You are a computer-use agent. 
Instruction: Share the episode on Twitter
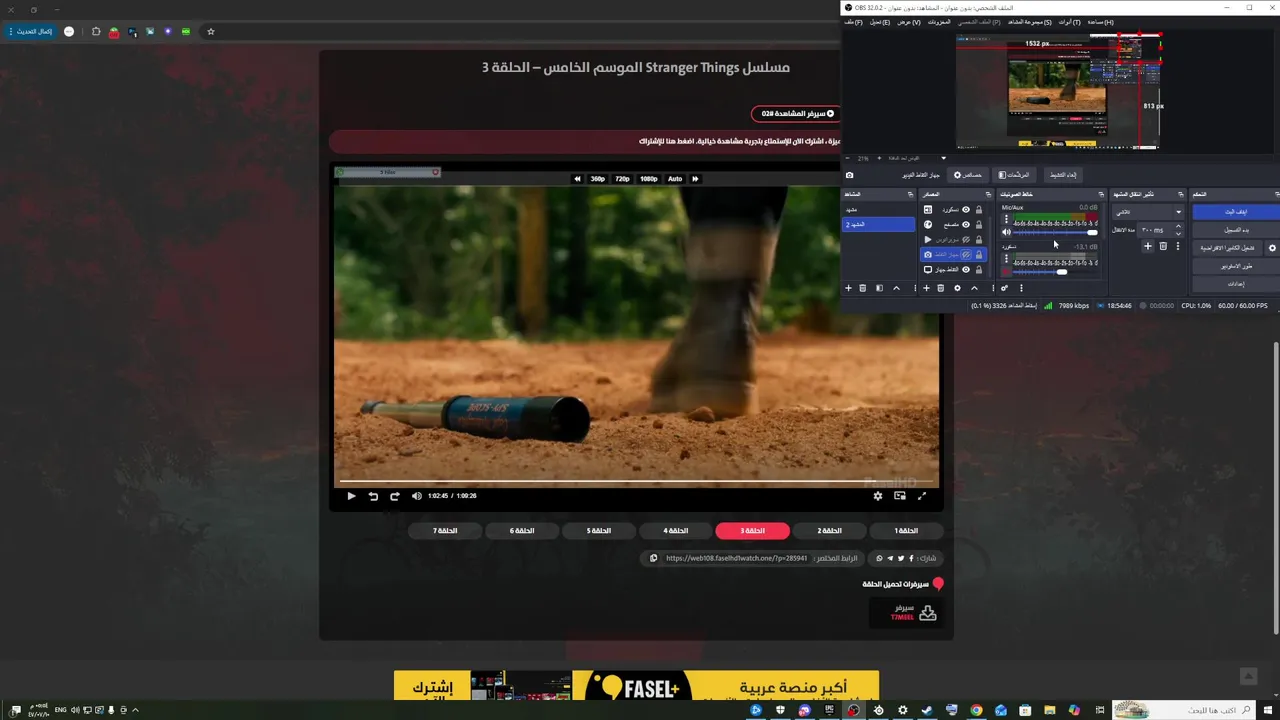(x=901, y=558)
